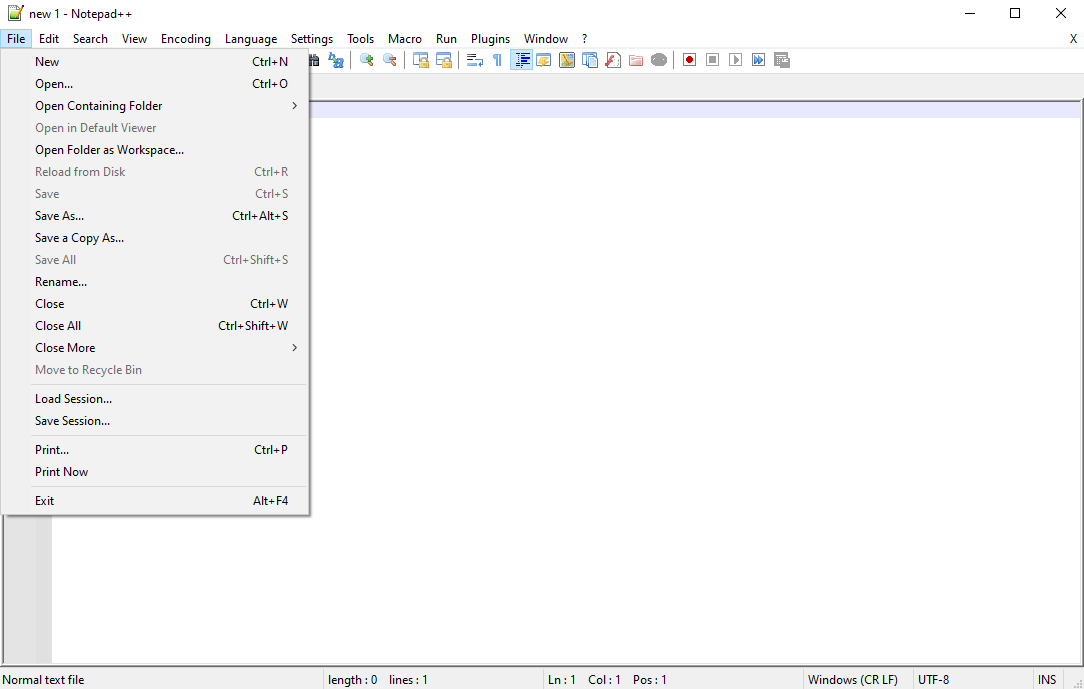Image resolution: width=1084 pixels, height=689 pixels.
Task: Toggle synchronize vertical scrolling icon
Action: pos(420,60)
